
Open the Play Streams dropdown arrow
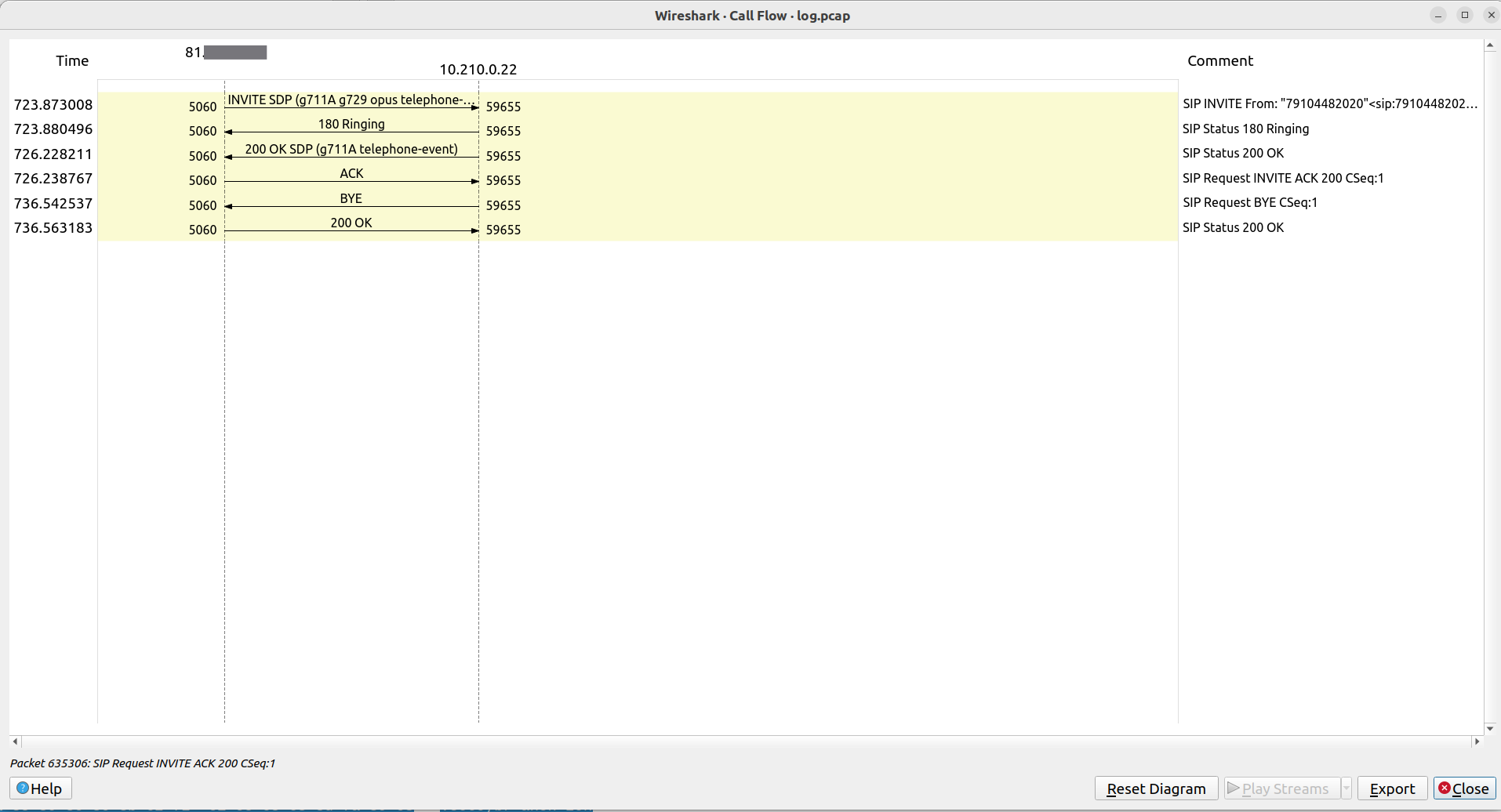1346,788
